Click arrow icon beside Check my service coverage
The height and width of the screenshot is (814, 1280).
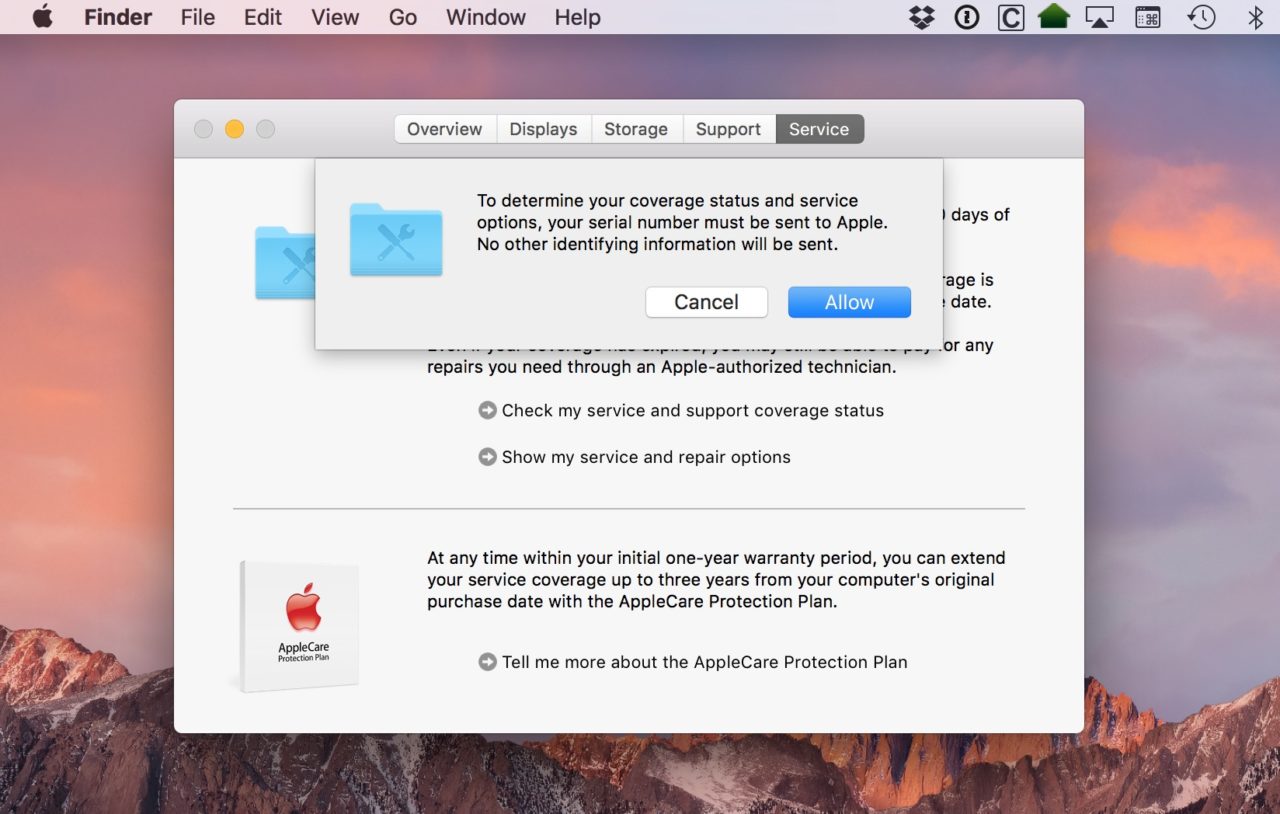487,410
